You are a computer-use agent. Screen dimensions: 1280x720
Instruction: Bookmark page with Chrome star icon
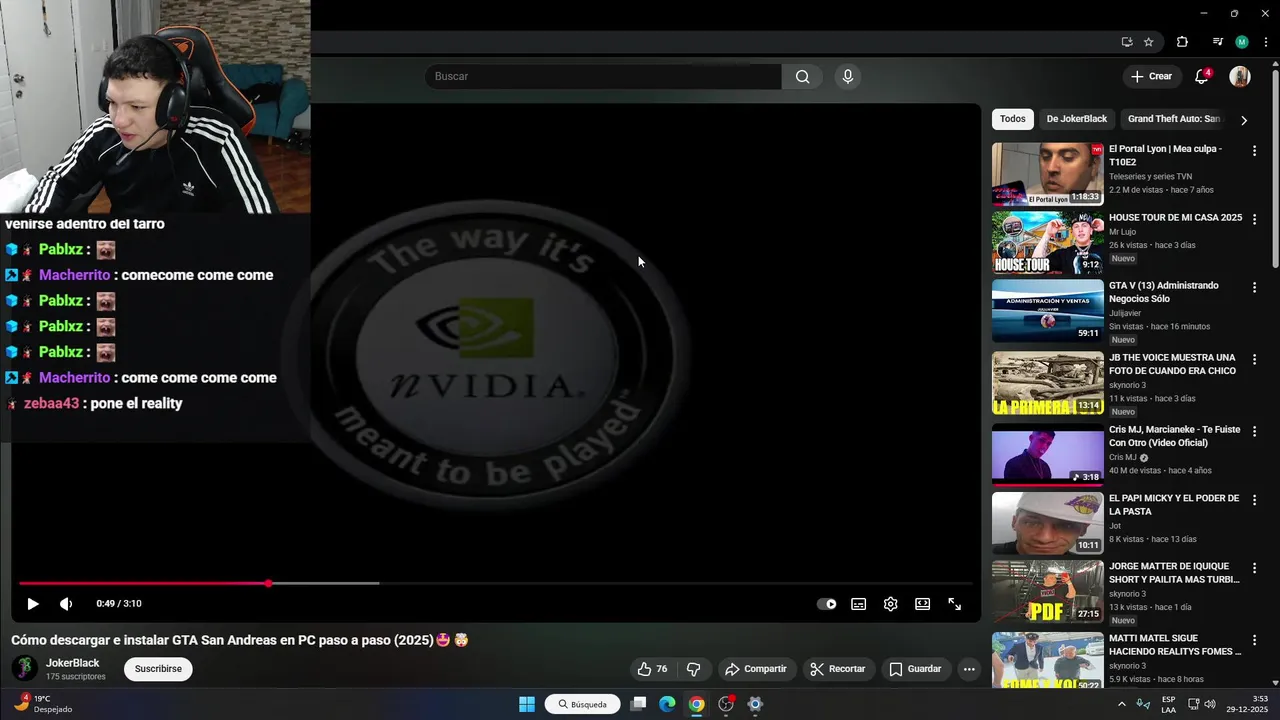click(1149, 42)
